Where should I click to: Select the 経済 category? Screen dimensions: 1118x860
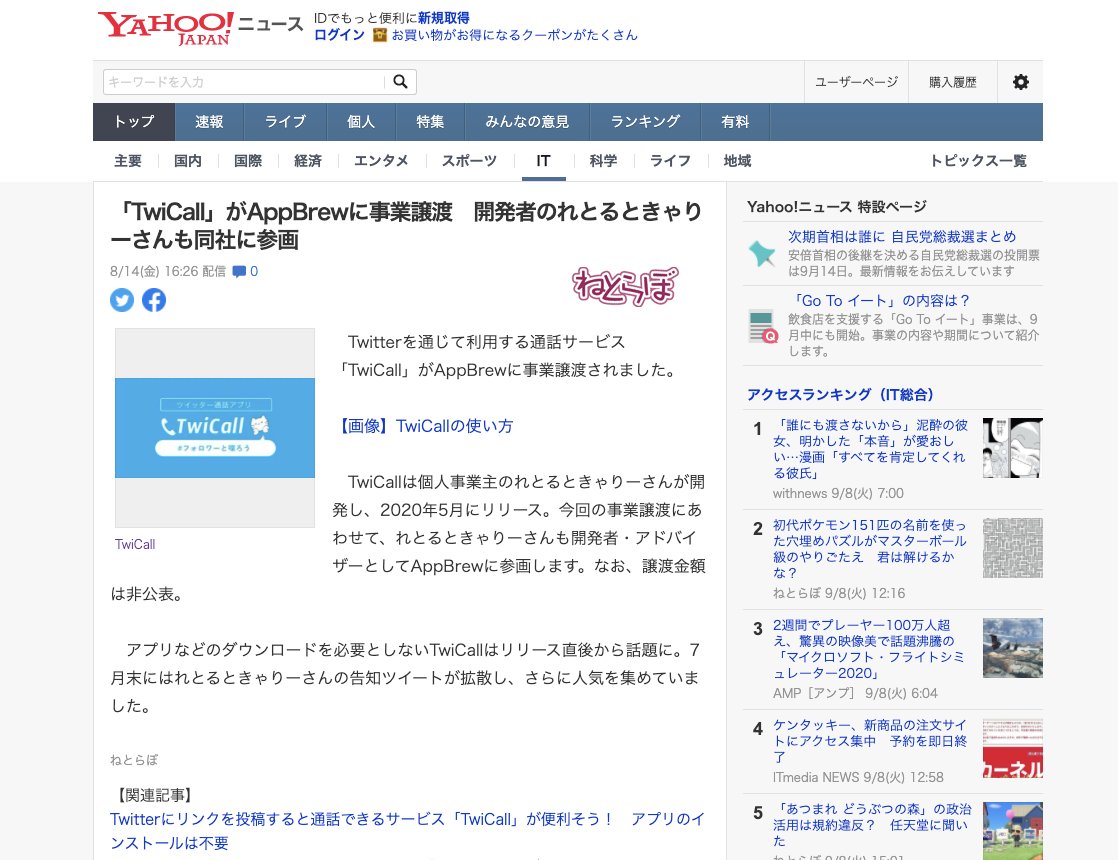point(308,161)
